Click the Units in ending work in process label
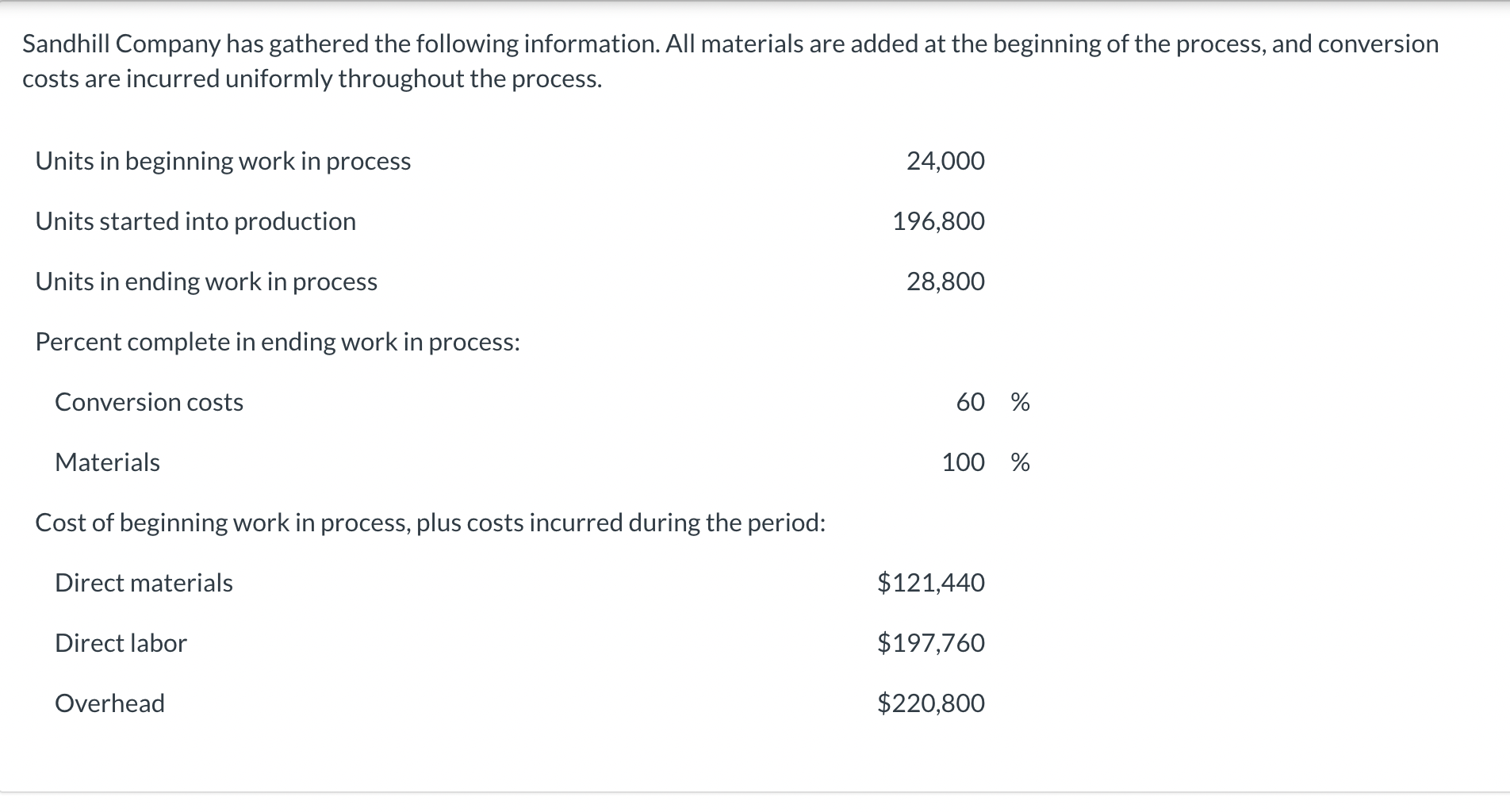The height and width of the screenshot is (812, 1510). click(206, 282)
